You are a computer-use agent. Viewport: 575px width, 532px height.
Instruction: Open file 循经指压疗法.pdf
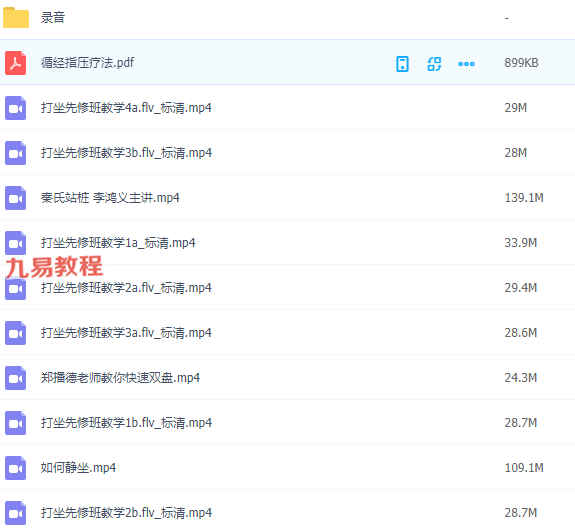[87, 63]
